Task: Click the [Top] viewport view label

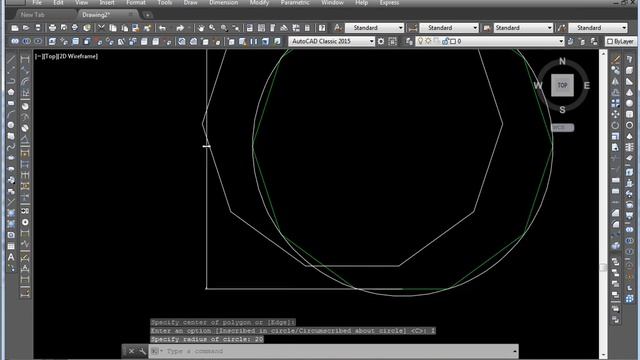Action: (x=50, y=56)
